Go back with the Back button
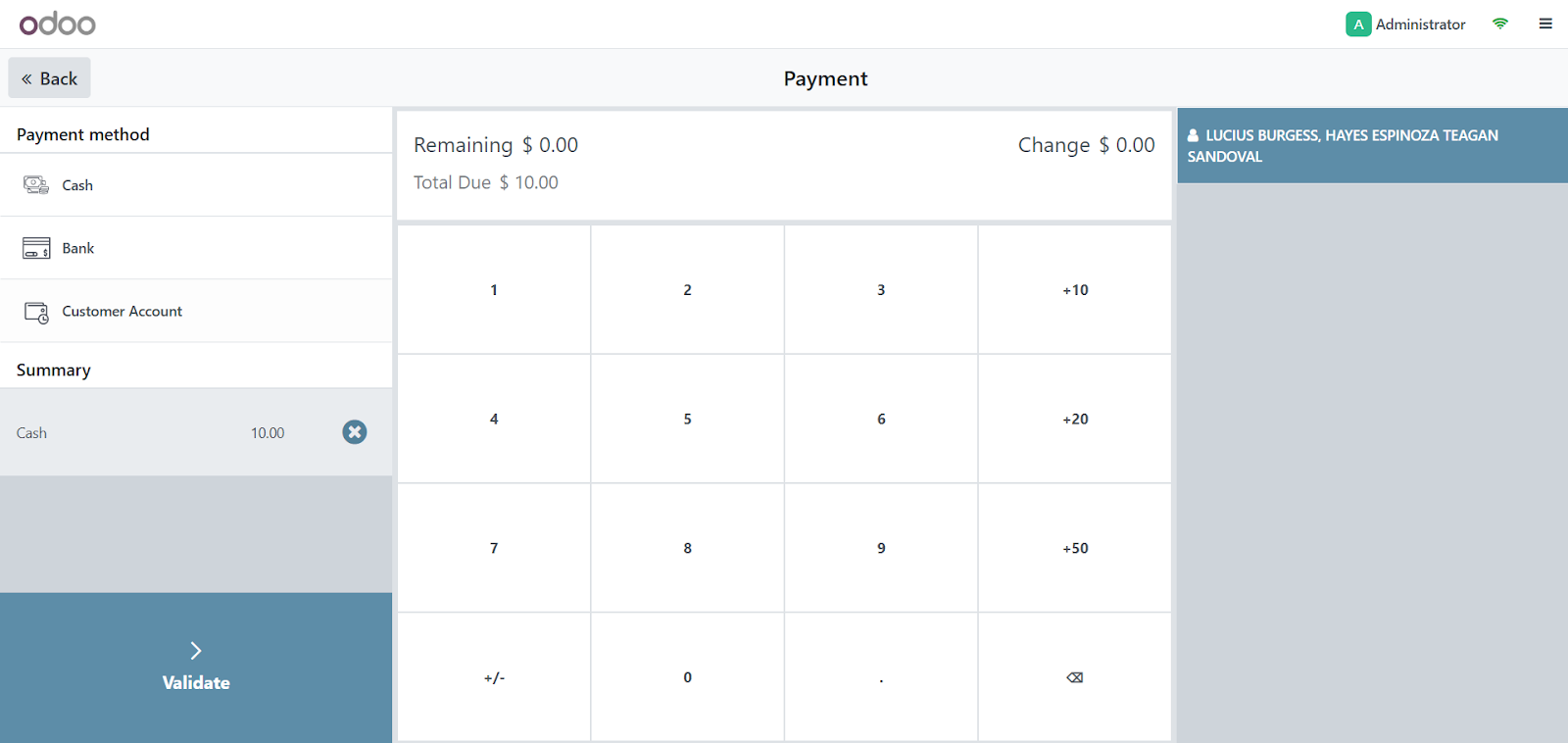 tap(50, 78)
